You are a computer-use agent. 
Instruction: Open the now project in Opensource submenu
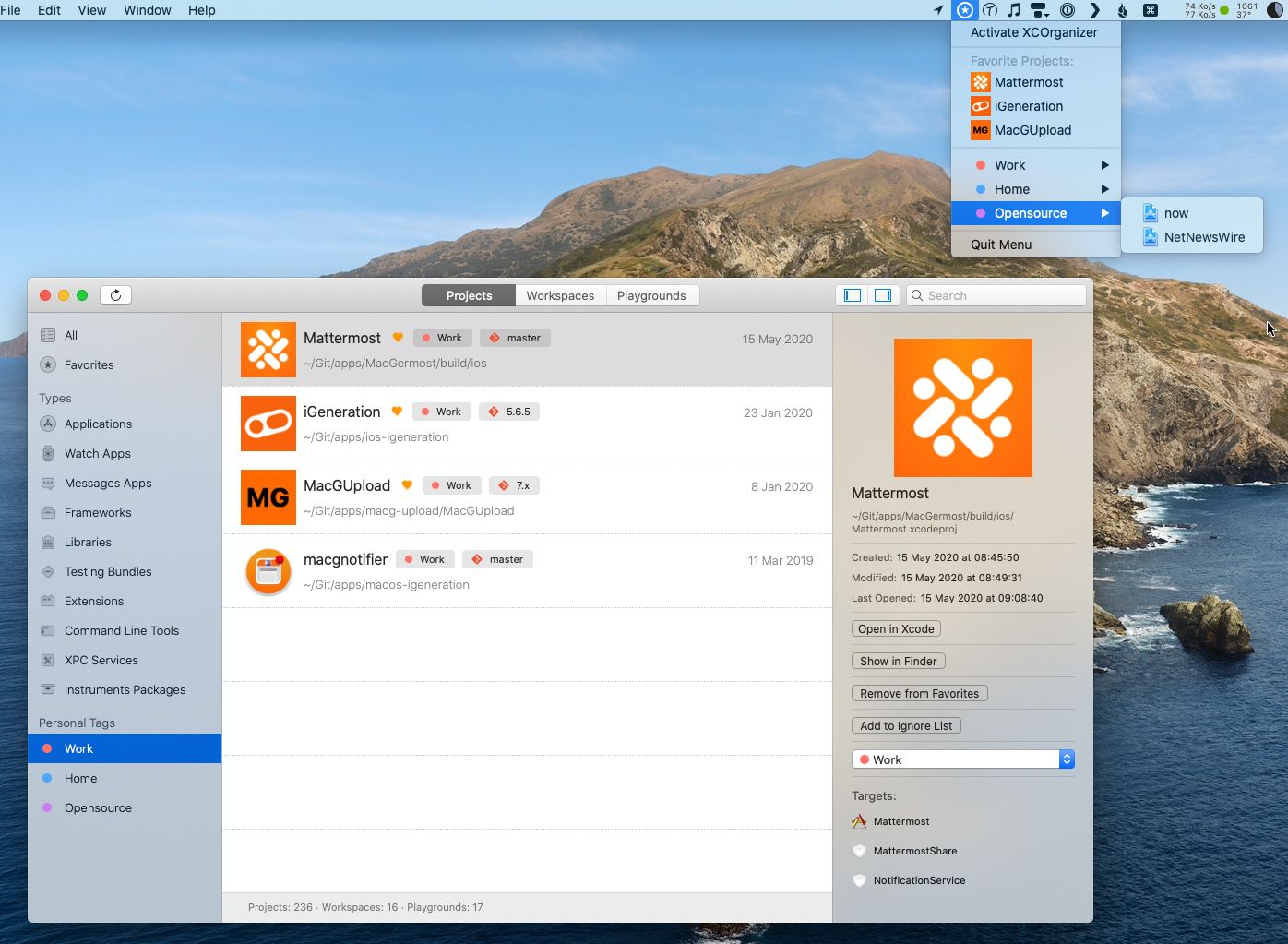1192,213
